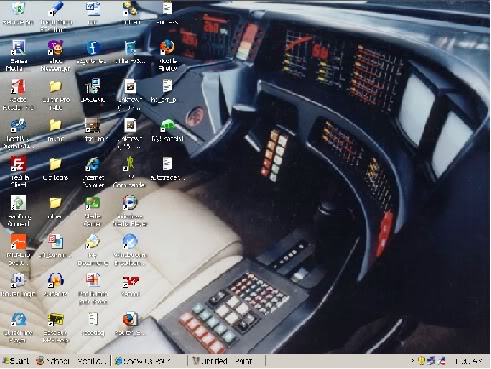Open the photo thumbnail icon beside that folder
Screen dimensions: 491x369
tap(93, 125)
